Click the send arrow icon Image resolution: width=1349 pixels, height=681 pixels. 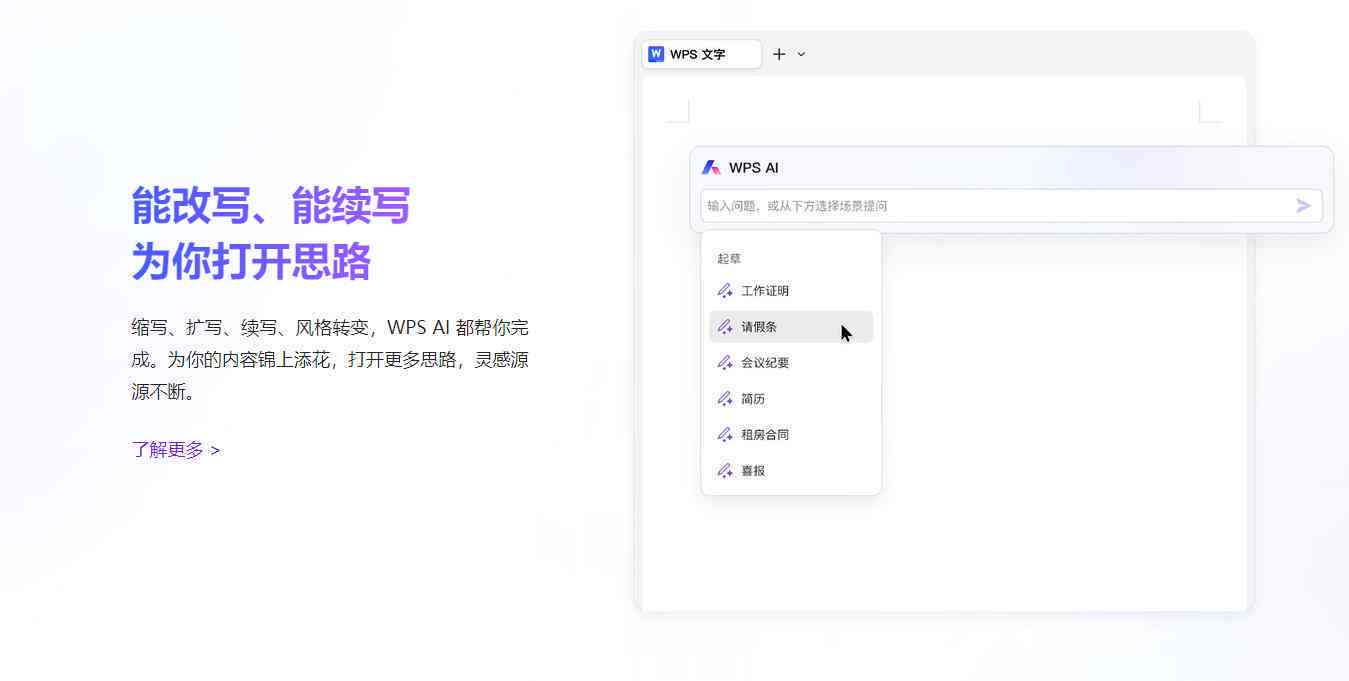point(1303,206)
